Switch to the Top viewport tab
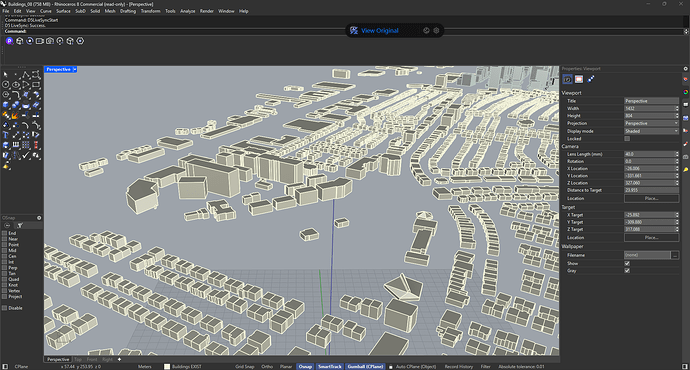 point(78,359)
